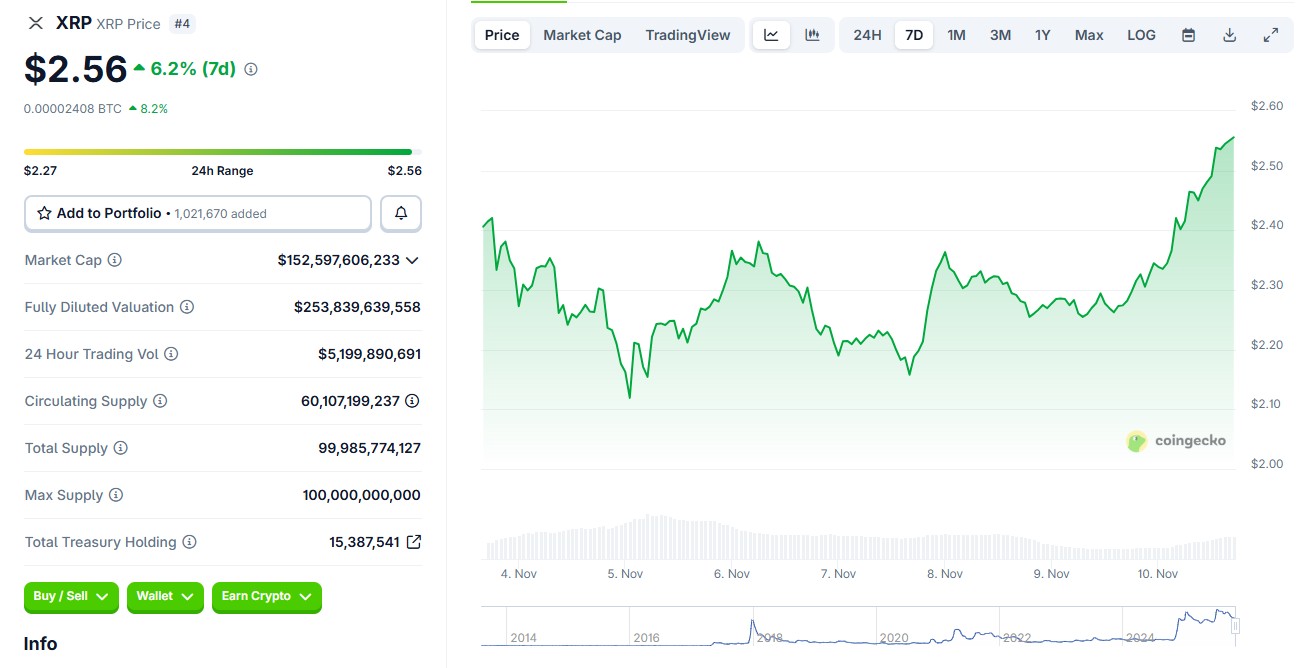
Task: Click the coingecko logo on the chart
Action: pos(1177,440)
